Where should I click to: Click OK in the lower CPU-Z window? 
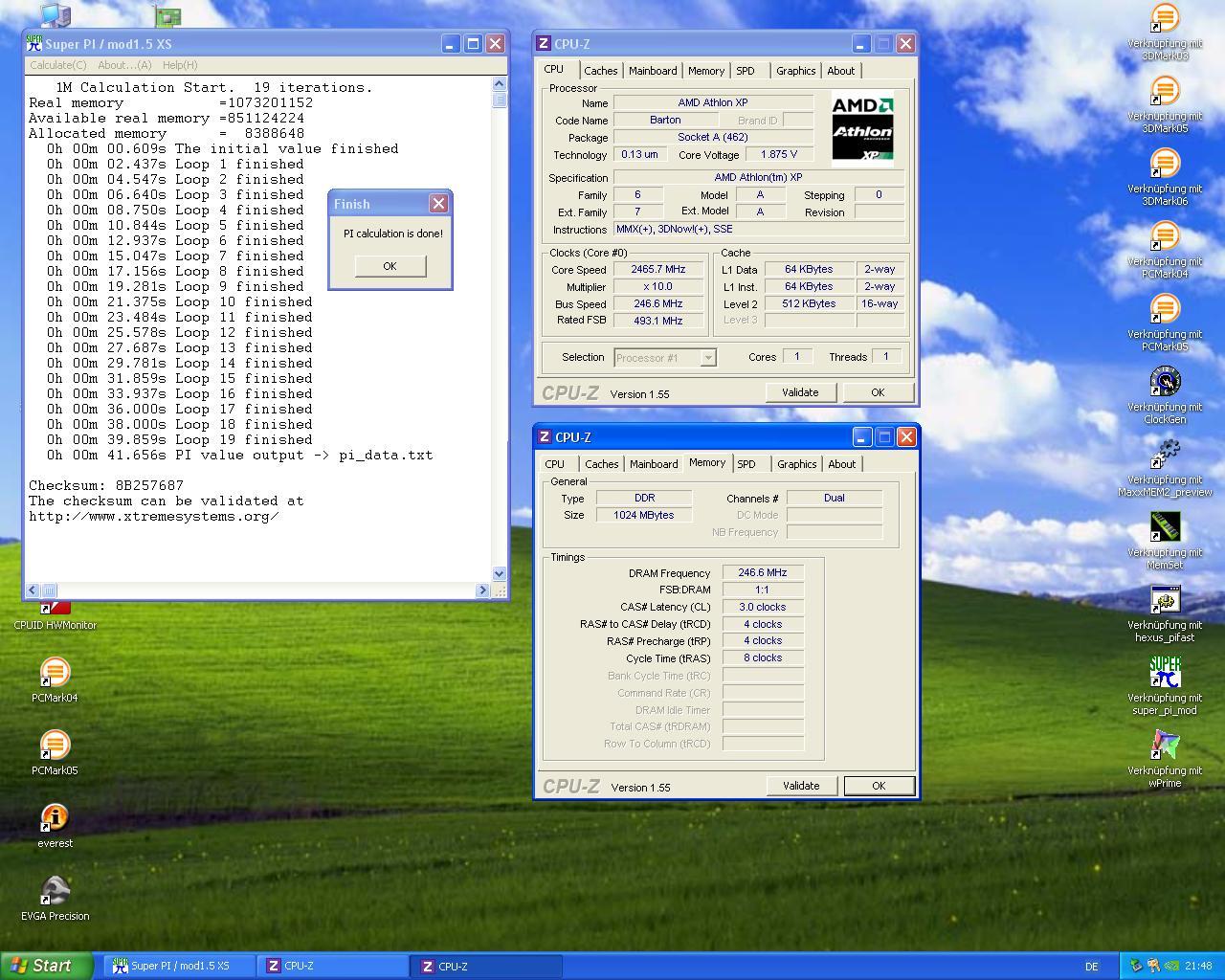[879, 786]
